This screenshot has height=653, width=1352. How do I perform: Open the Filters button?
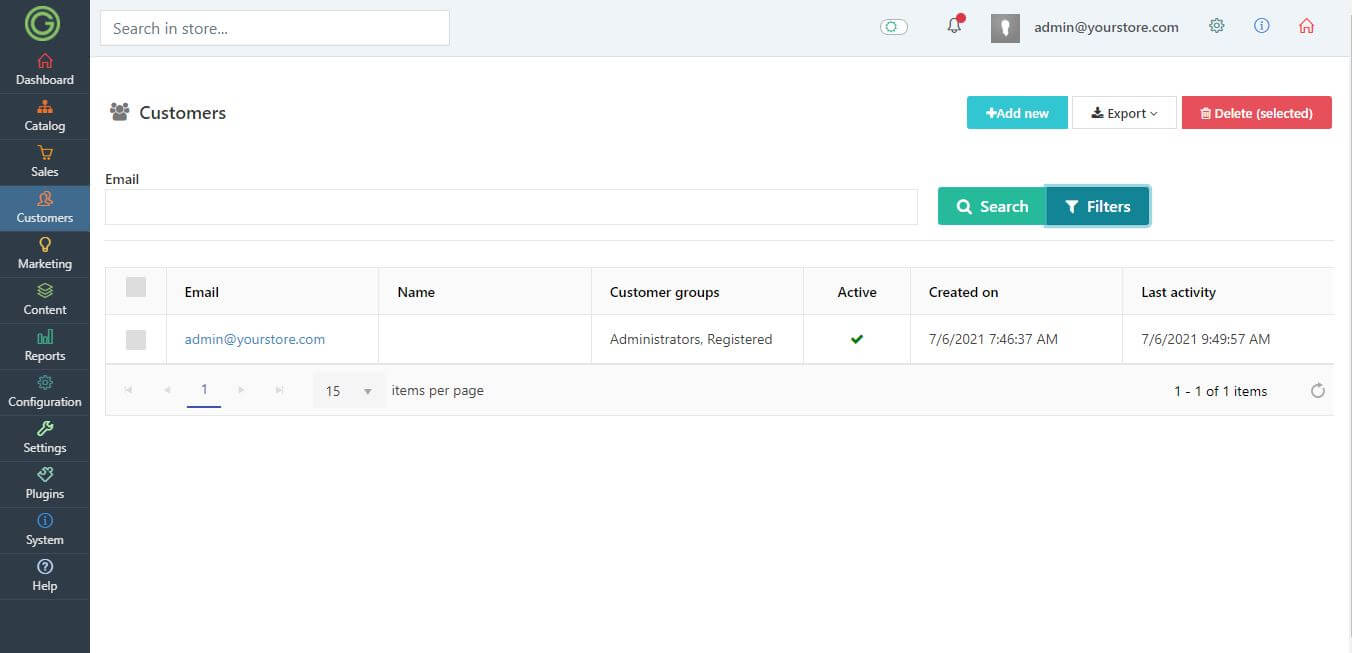pyautogui.click(x=1097, y=206)
